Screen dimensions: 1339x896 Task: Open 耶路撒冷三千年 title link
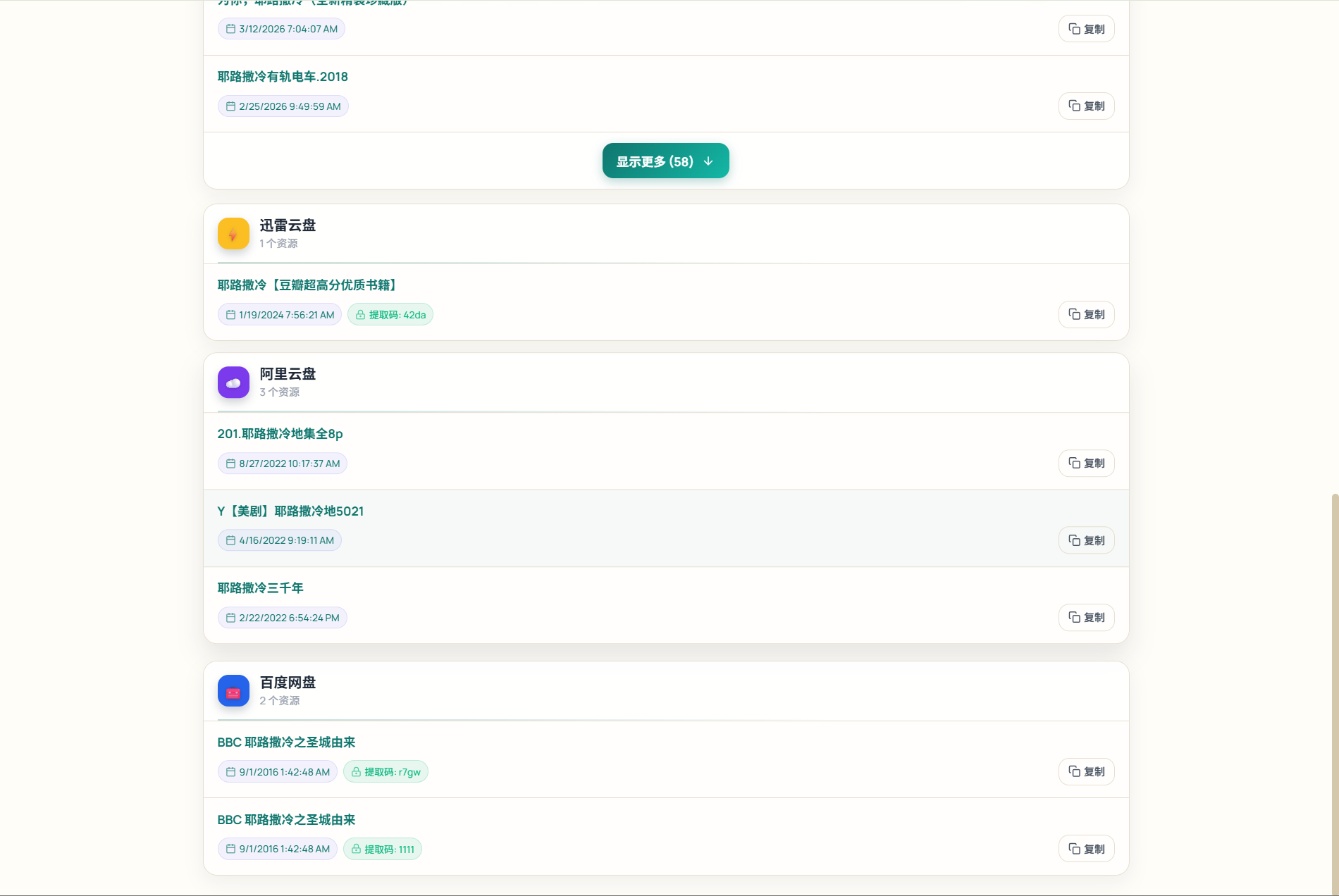point(260,588)
